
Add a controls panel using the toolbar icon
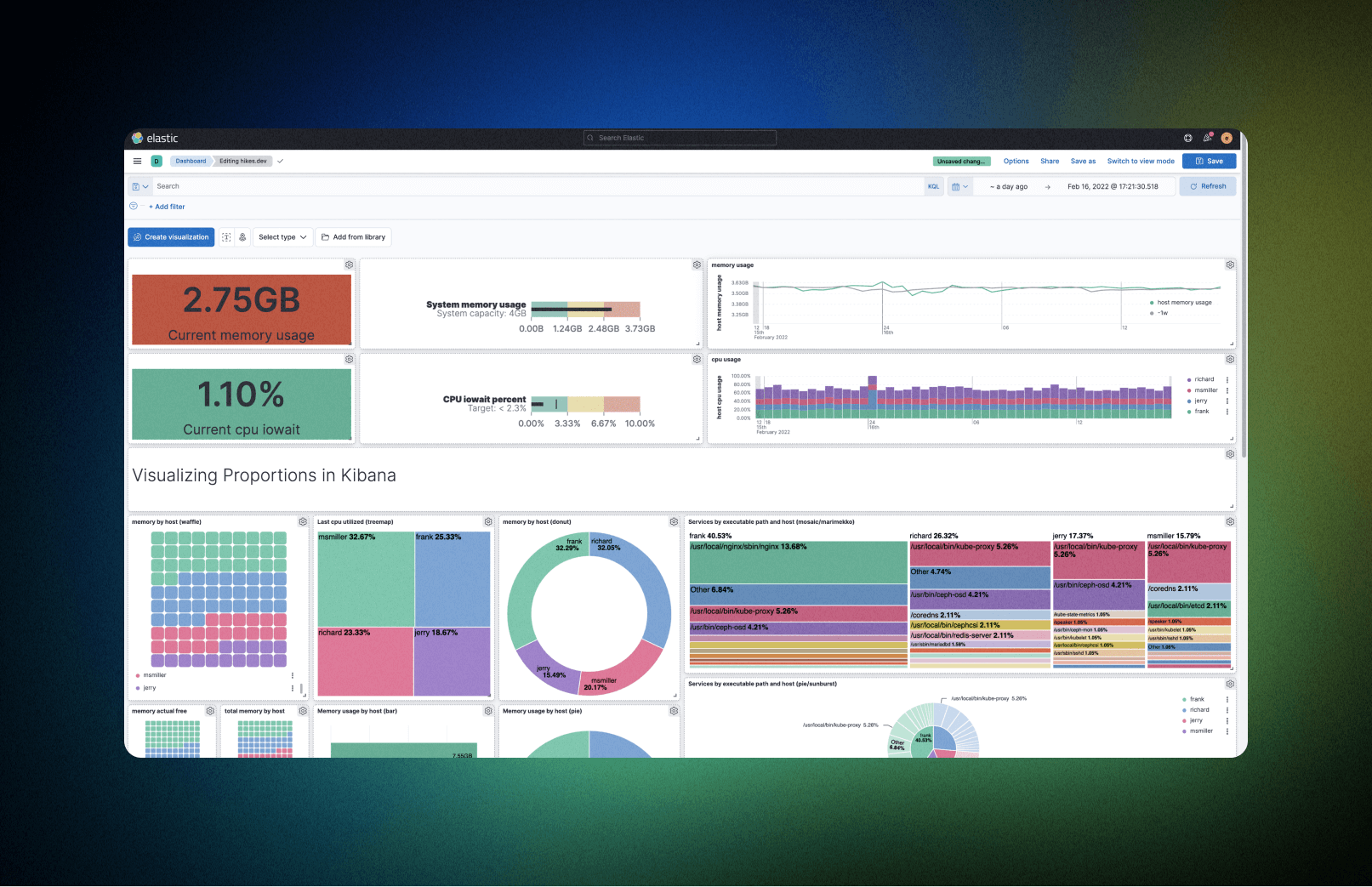click(x=242, y=237)
